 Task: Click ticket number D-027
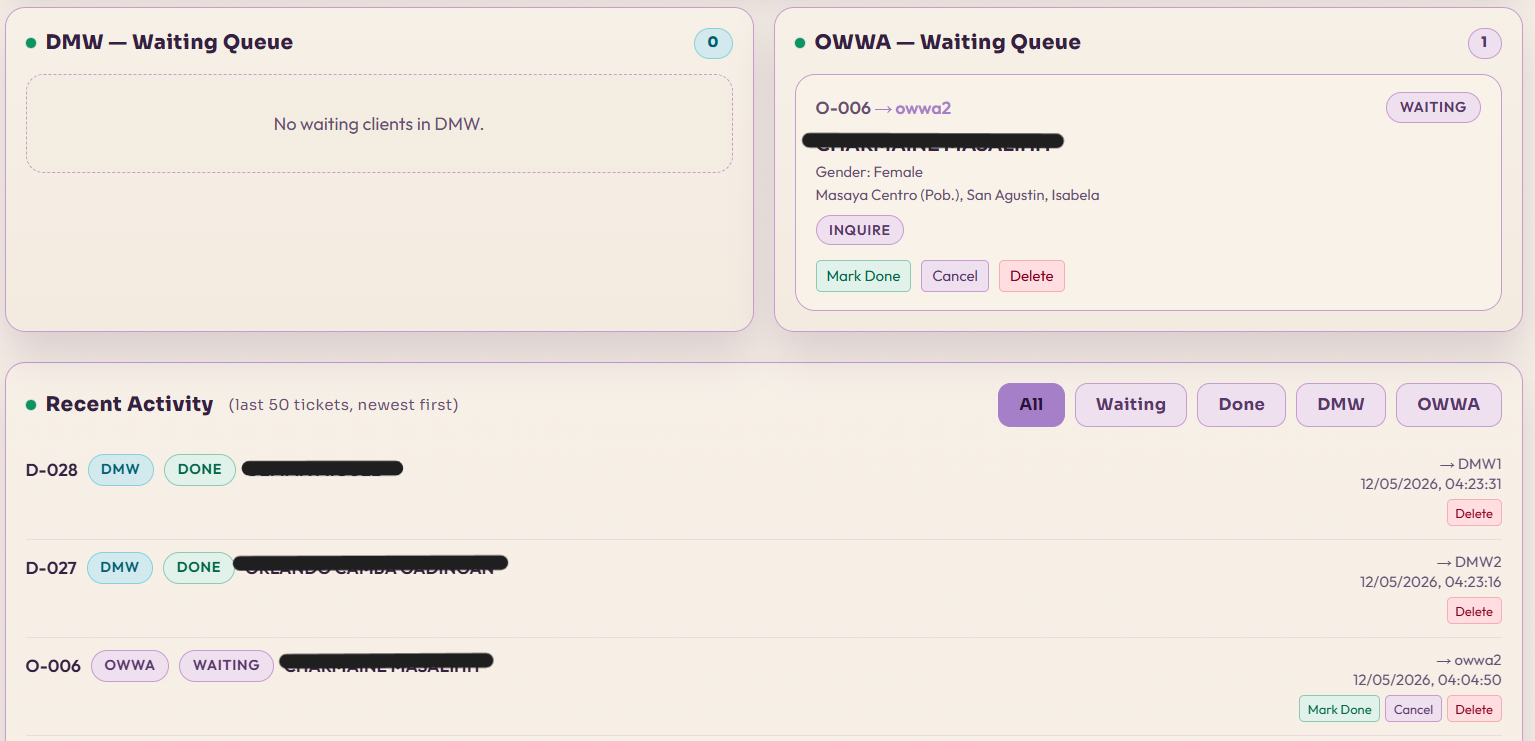(51, 568)
